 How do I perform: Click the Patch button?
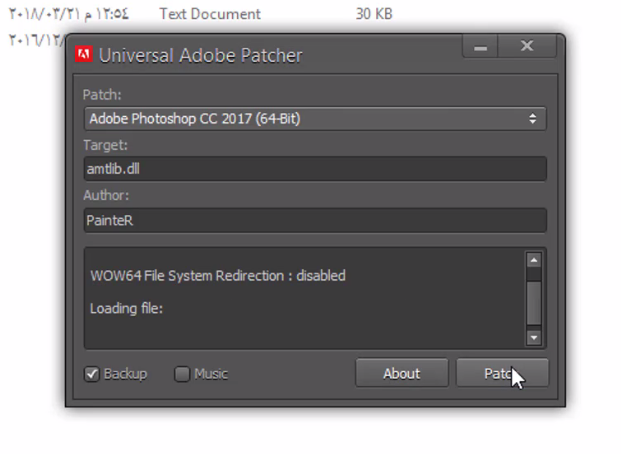click(502, 373)
